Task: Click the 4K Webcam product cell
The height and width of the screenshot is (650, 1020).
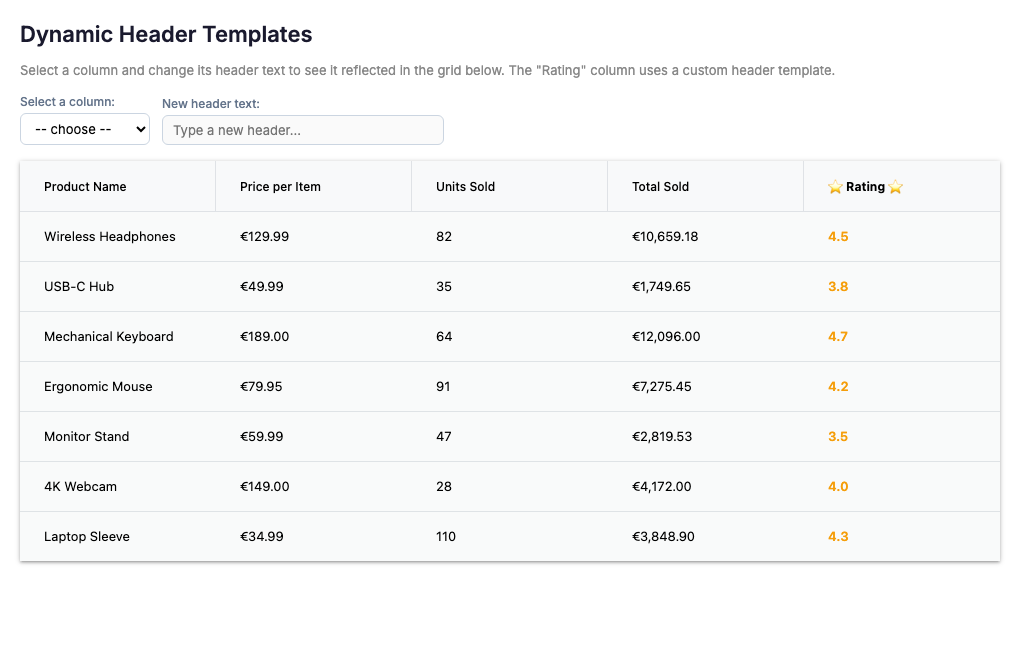Action: tap(80, 487)
